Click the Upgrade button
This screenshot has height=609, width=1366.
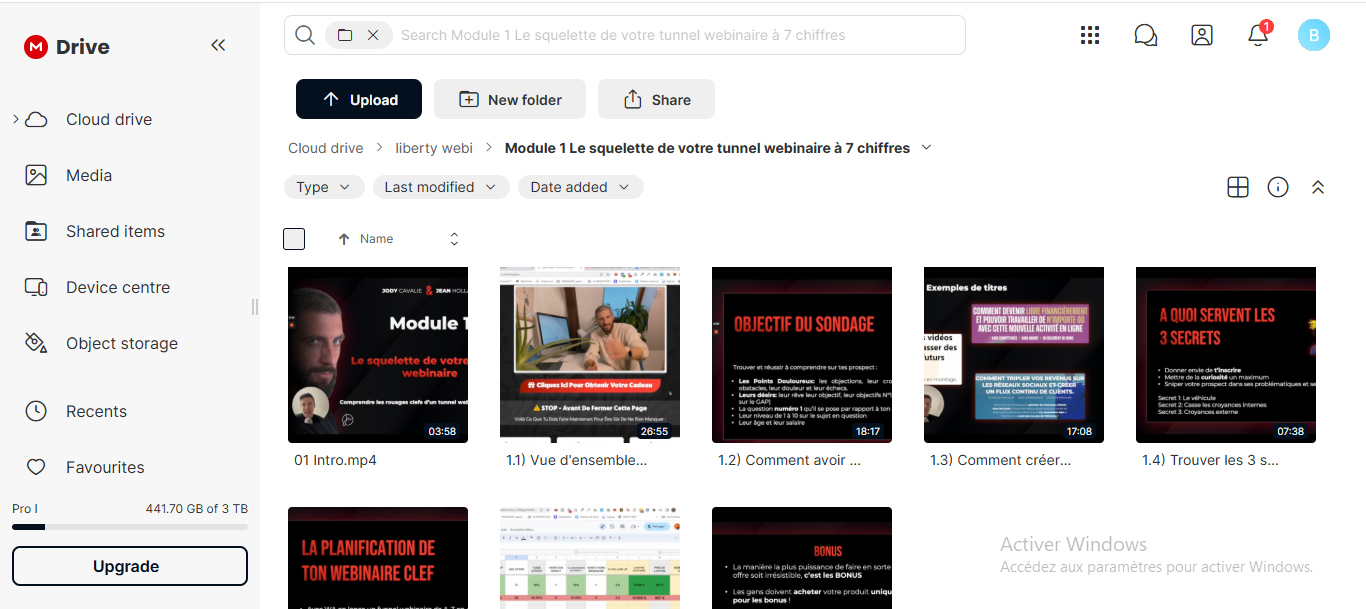(x=130, y=566)
